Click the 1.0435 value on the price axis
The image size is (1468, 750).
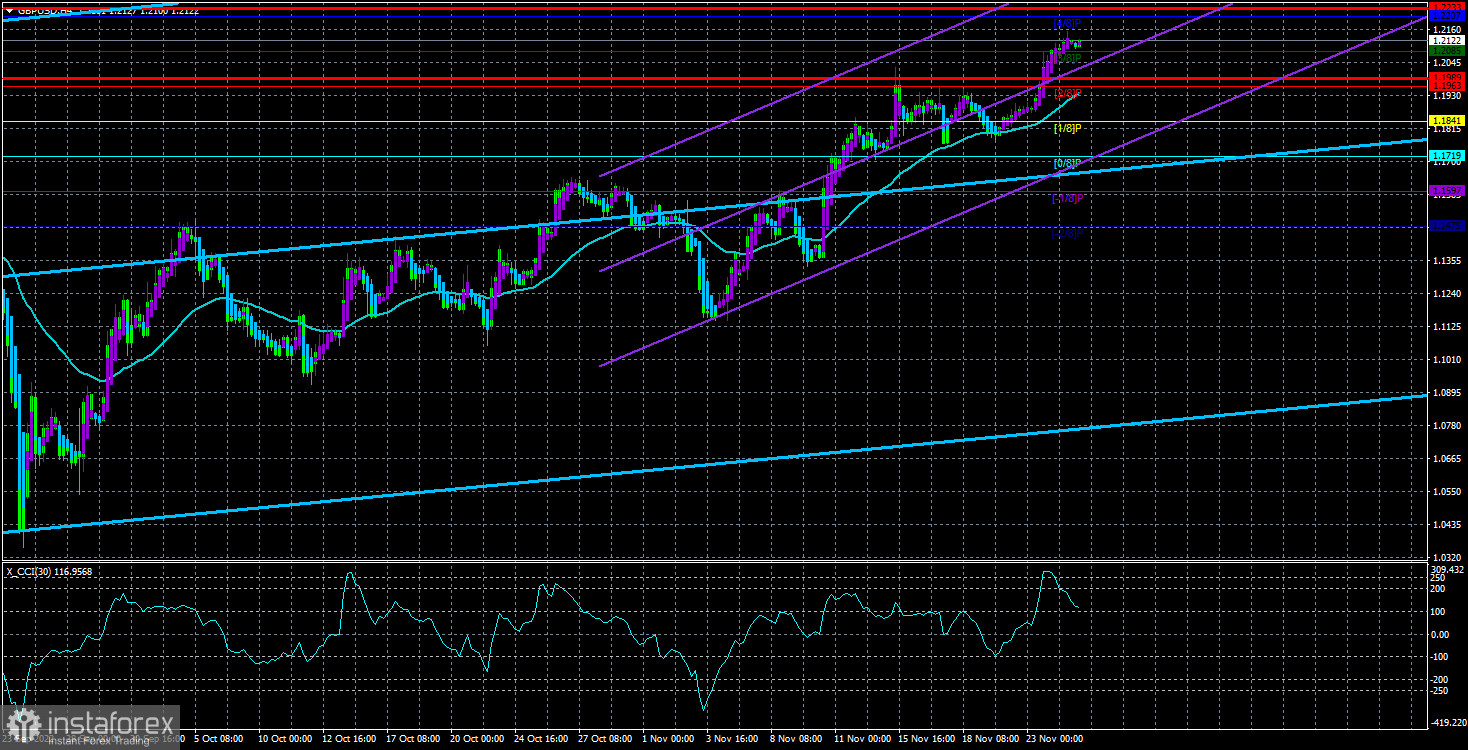click(1445, 525)
